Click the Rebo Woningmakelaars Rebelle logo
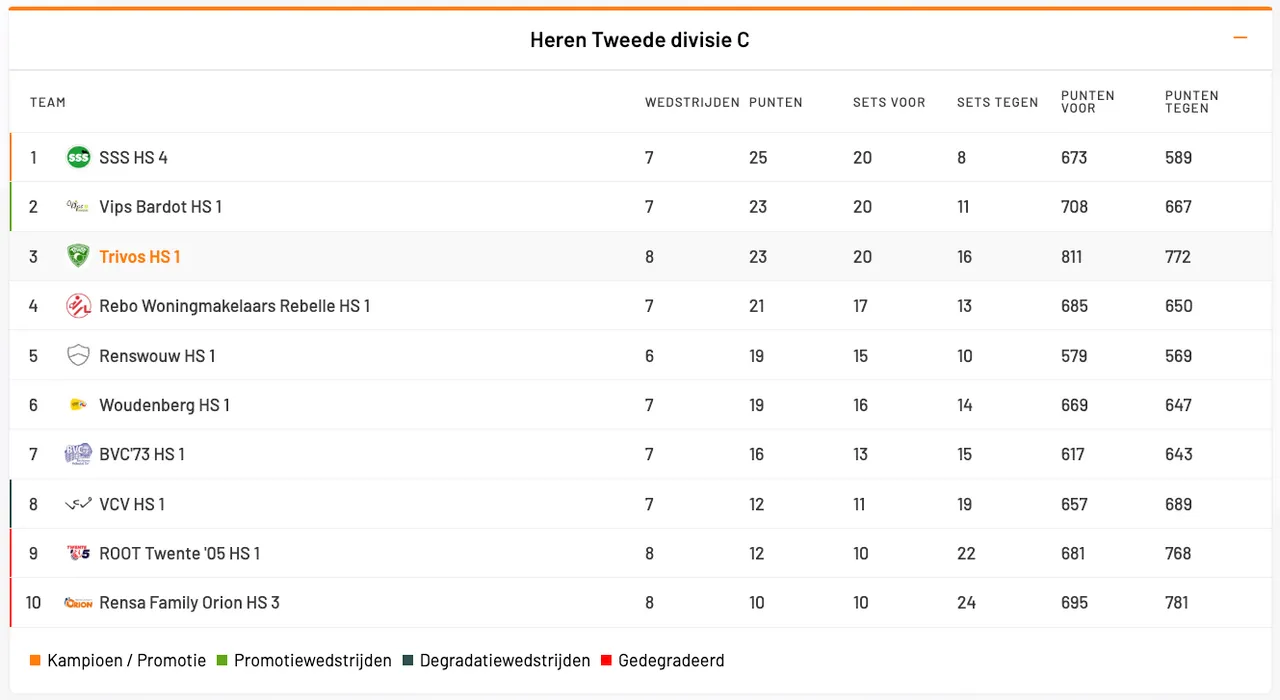 [x=78, y=306]
